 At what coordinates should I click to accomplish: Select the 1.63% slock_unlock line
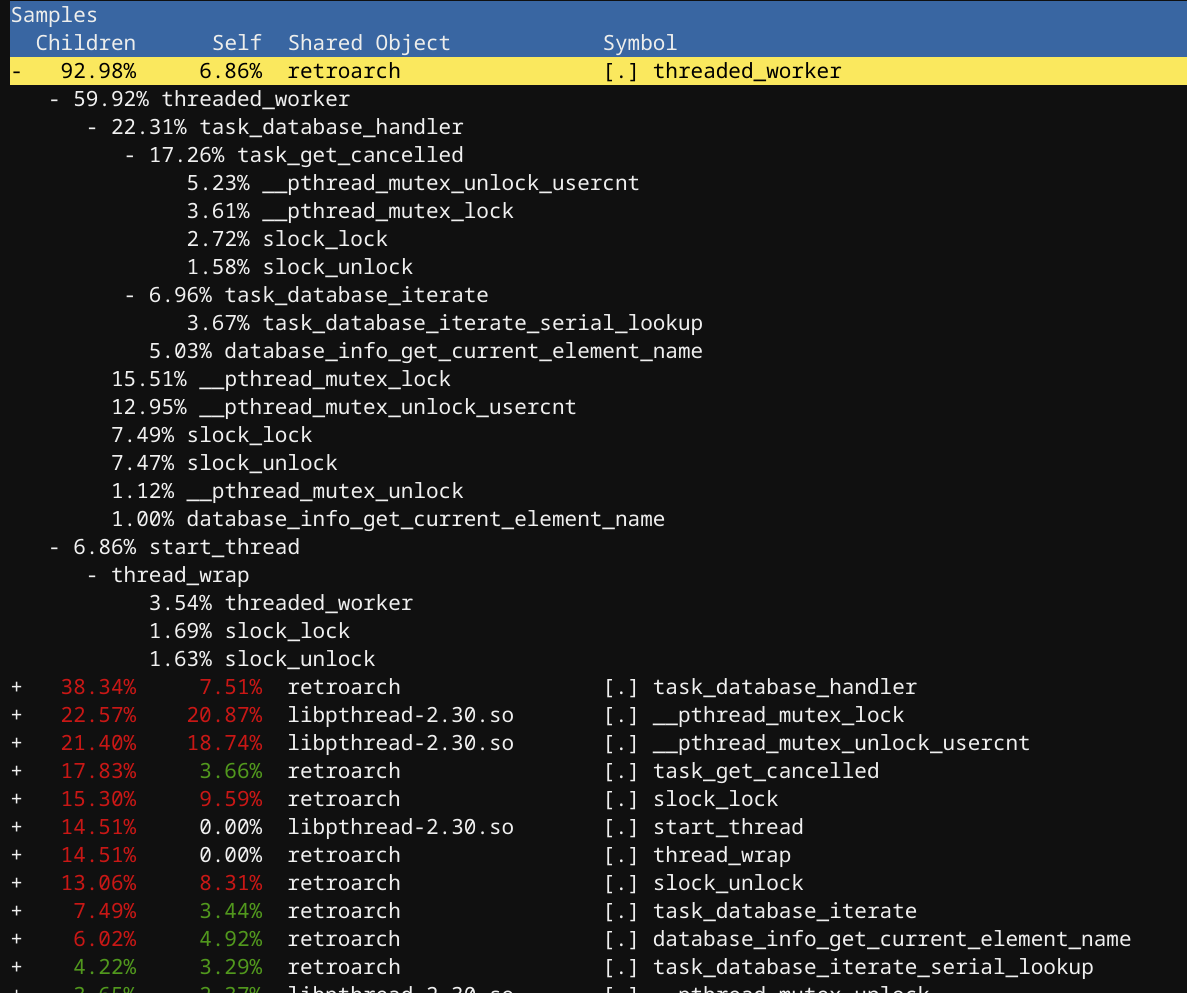pyautogui.click(x=262, y=659)
